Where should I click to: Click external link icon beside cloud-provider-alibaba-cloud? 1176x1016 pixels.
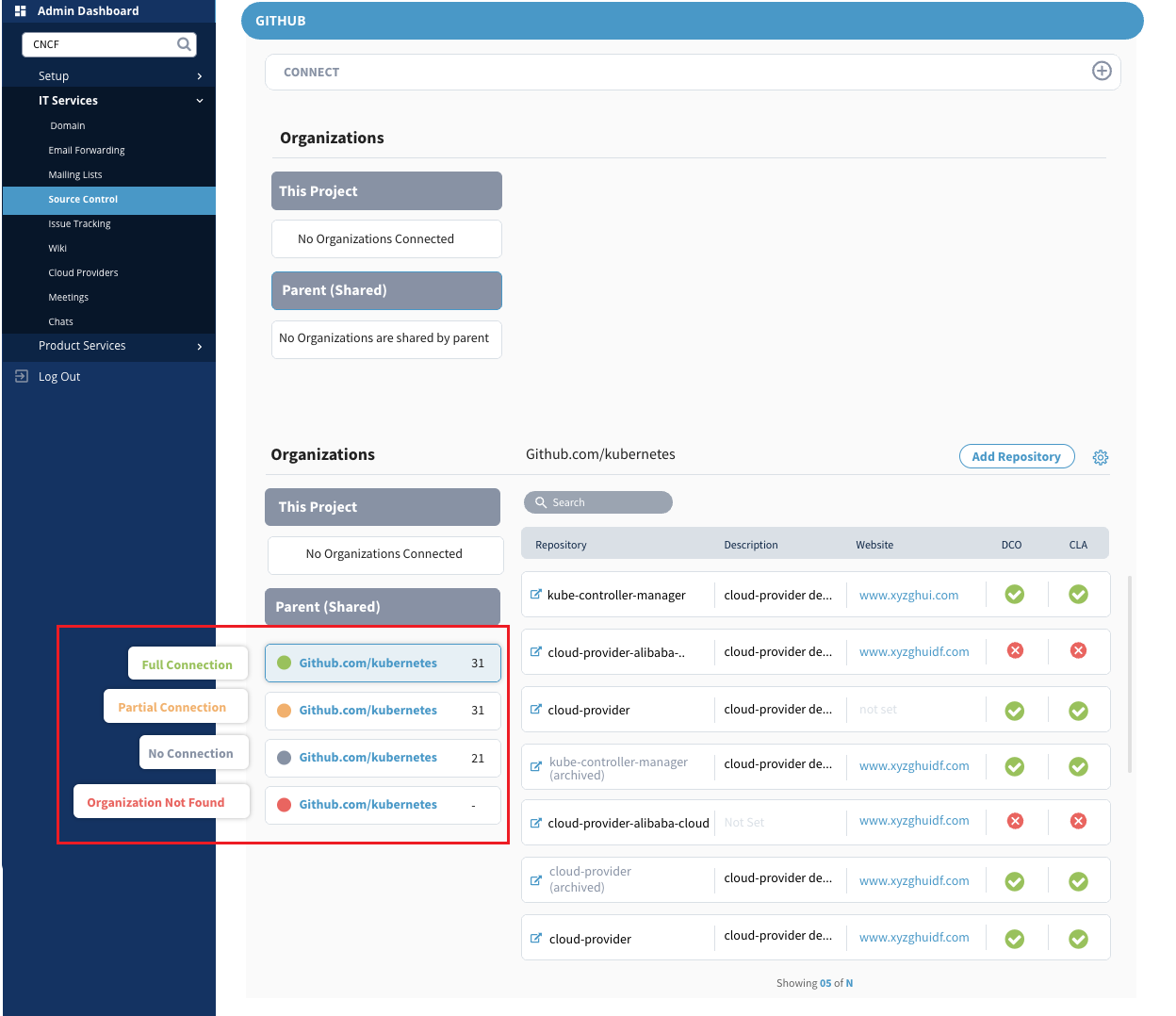536,823
